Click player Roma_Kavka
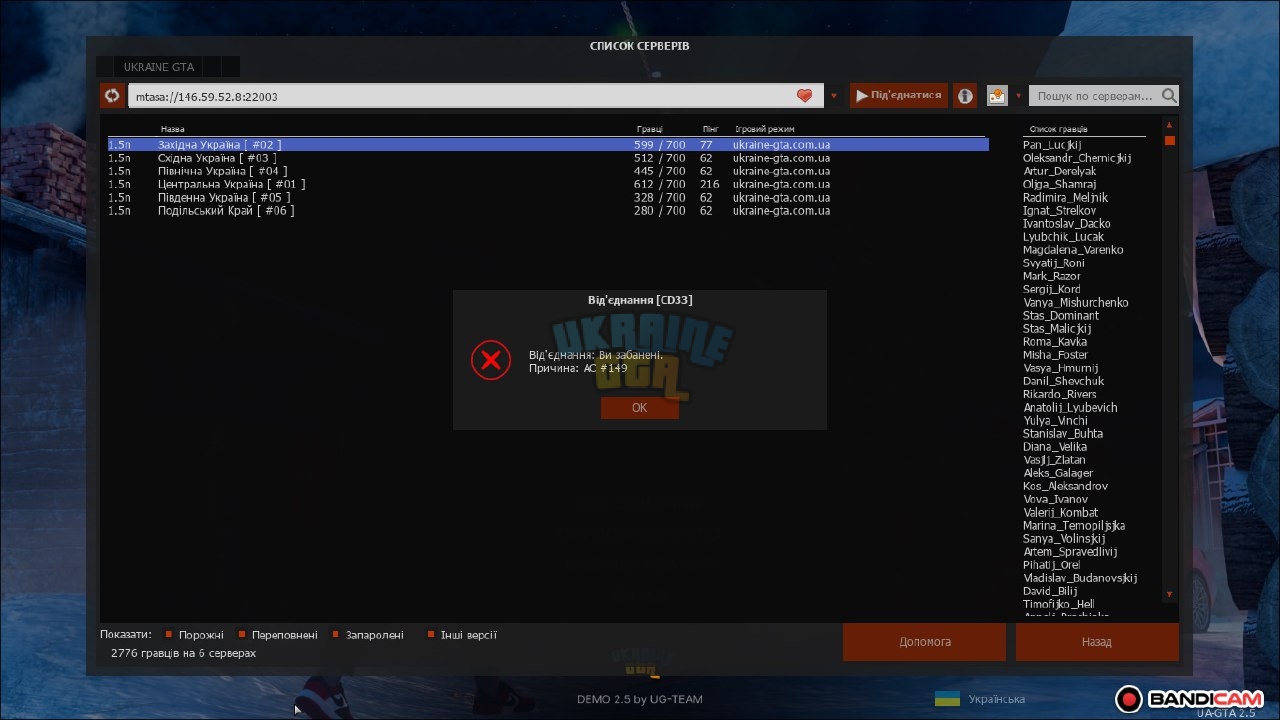 point(1054,342)
